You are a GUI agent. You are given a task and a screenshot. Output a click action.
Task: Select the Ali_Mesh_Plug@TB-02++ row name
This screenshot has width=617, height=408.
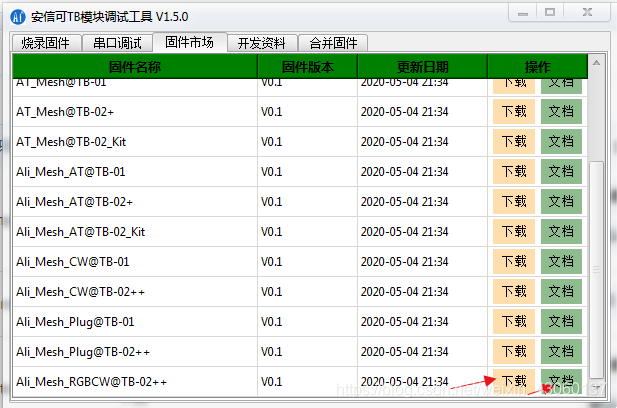tap(83, 352)
